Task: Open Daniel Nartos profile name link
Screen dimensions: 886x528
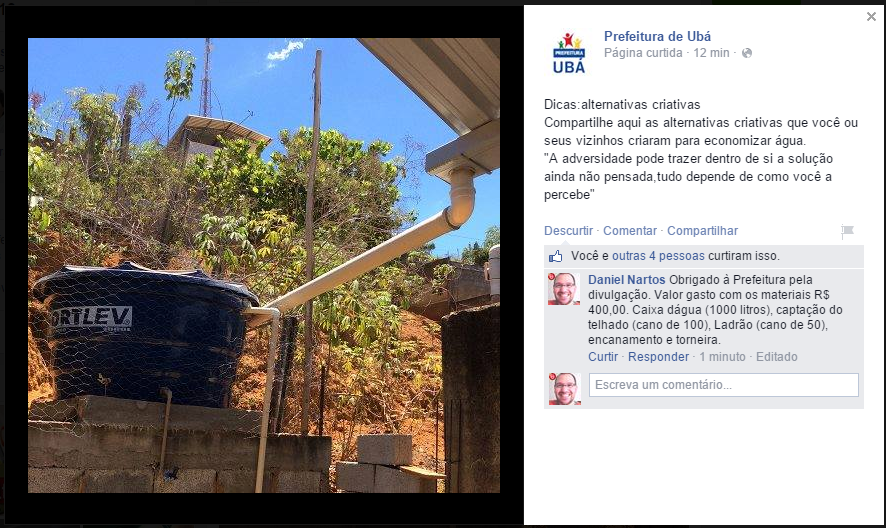Action: pos(627,279)
